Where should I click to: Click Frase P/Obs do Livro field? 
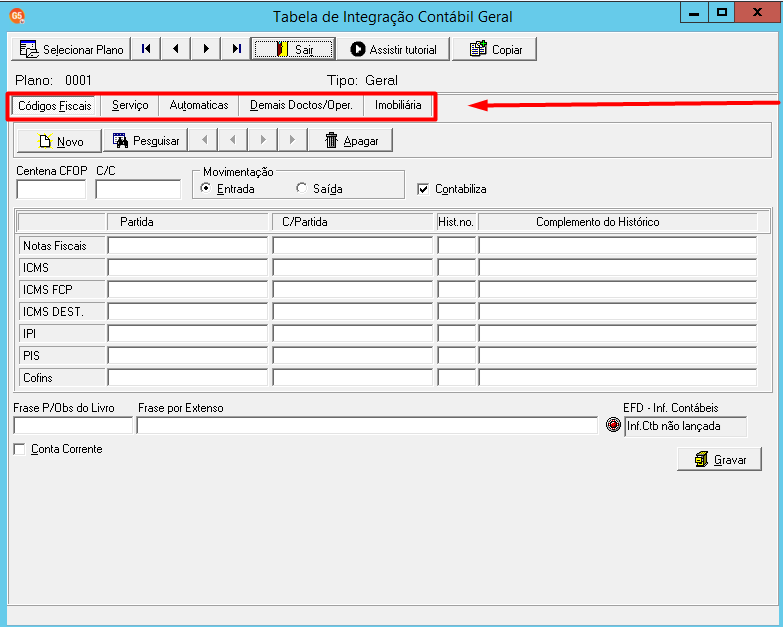pos(73,426)
